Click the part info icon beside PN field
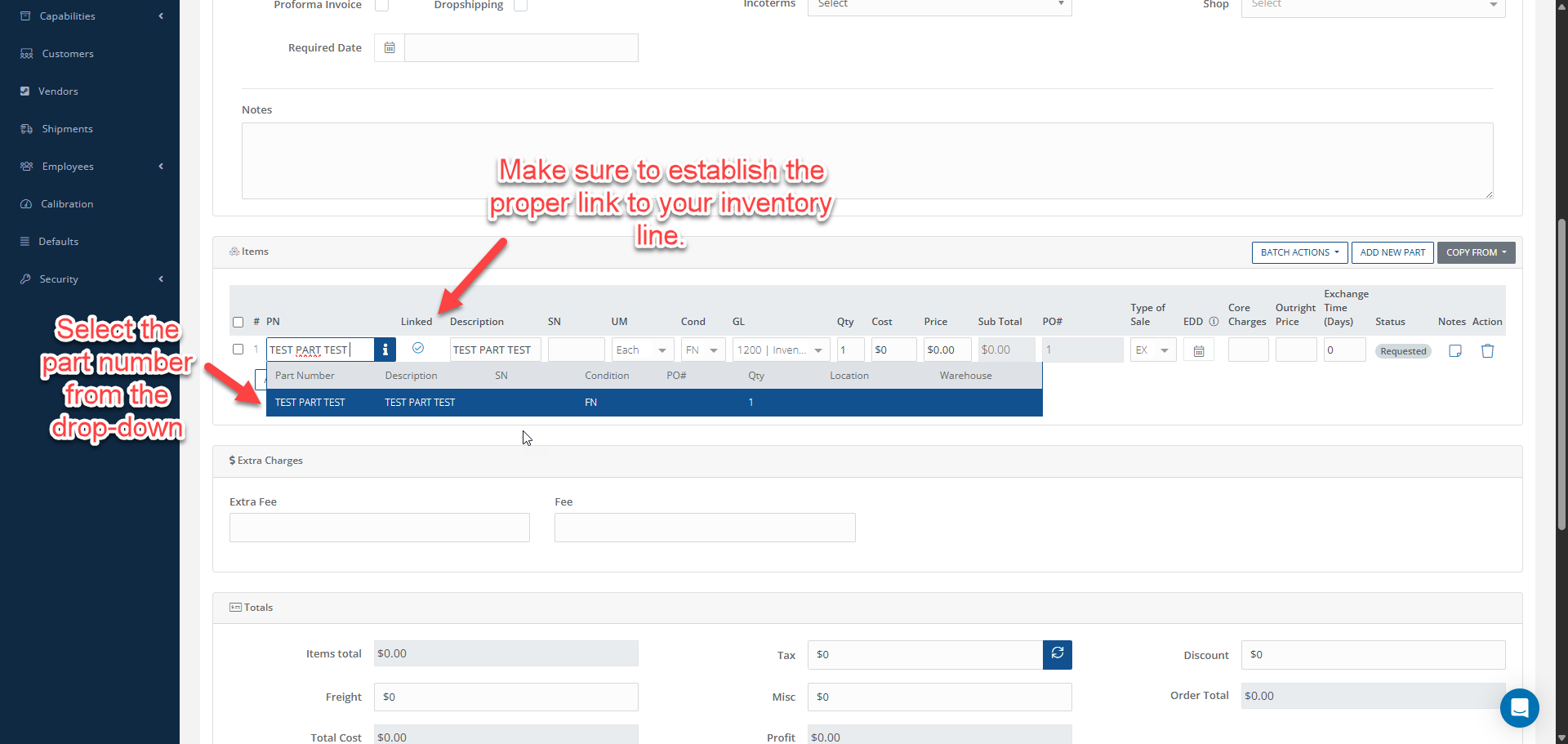 point(385,350)
